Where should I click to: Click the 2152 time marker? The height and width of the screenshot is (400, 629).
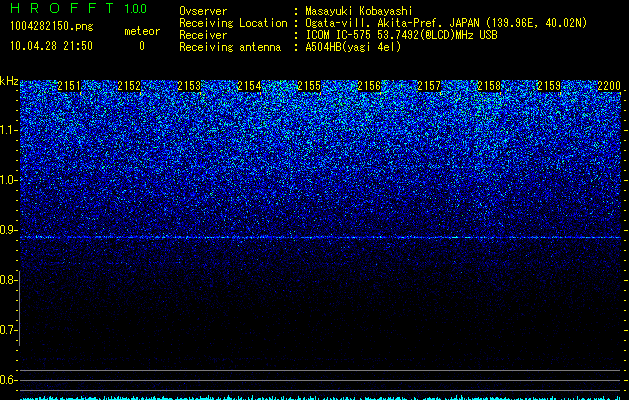tap(129, 86)
